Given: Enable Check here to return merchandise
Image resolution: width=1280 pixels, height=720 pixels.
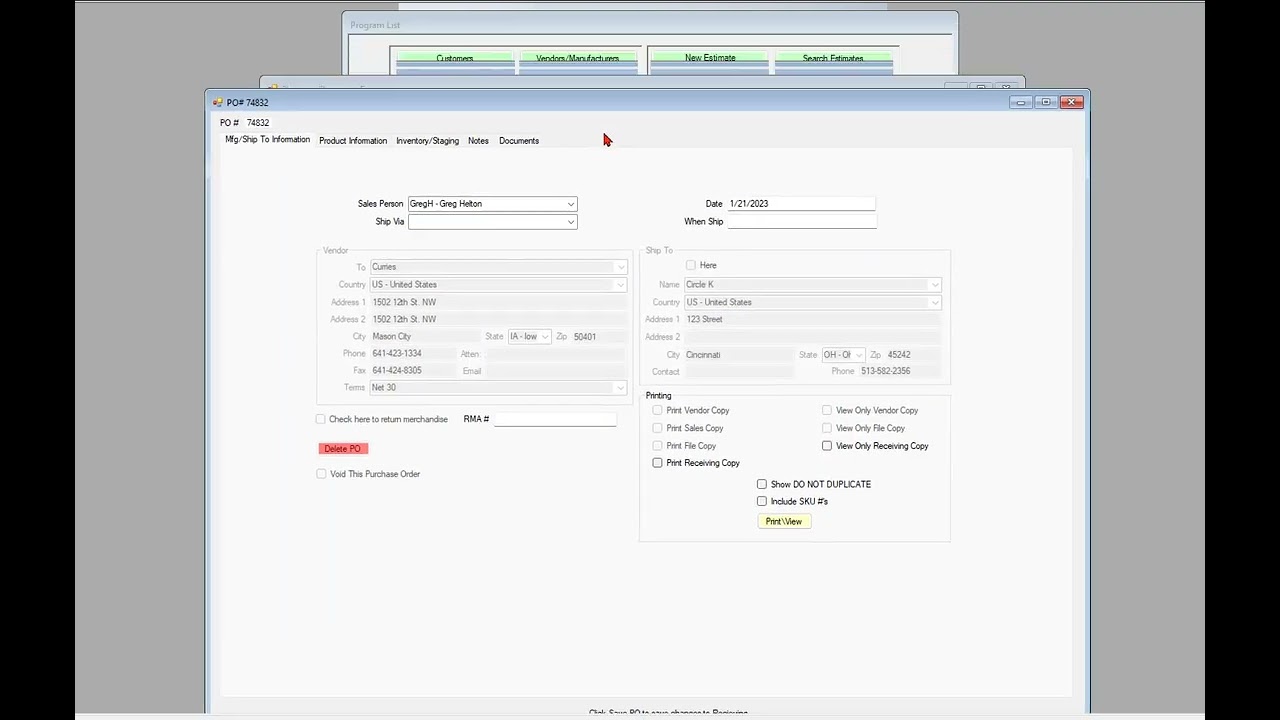Looking at the screenshot, I should click(321, 419).
